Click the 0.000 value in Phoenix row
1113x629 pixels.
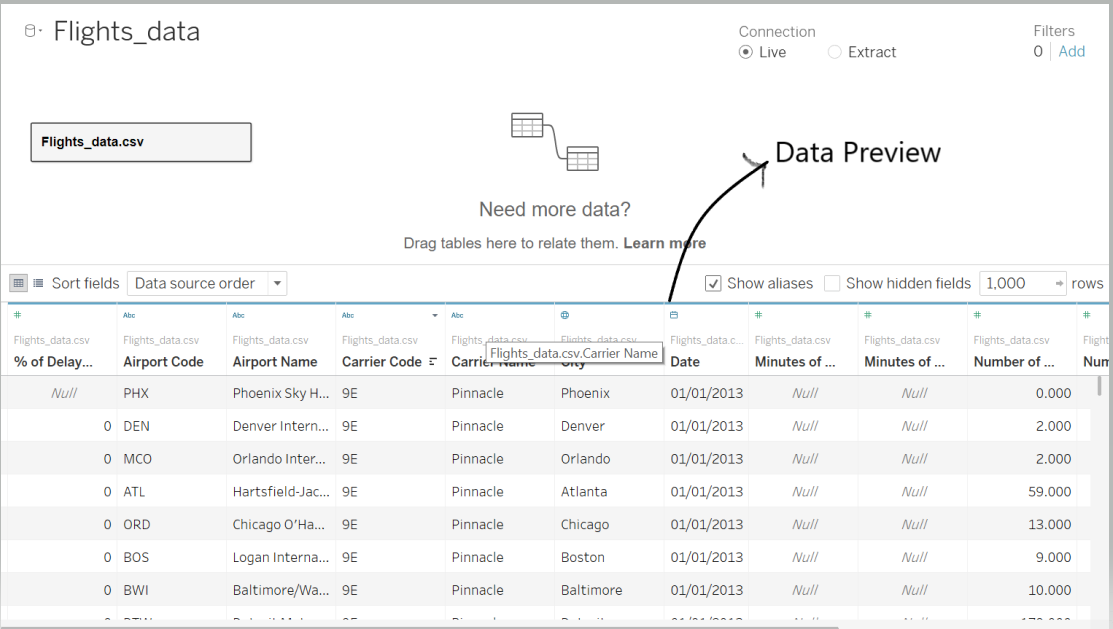(1053, 393)
